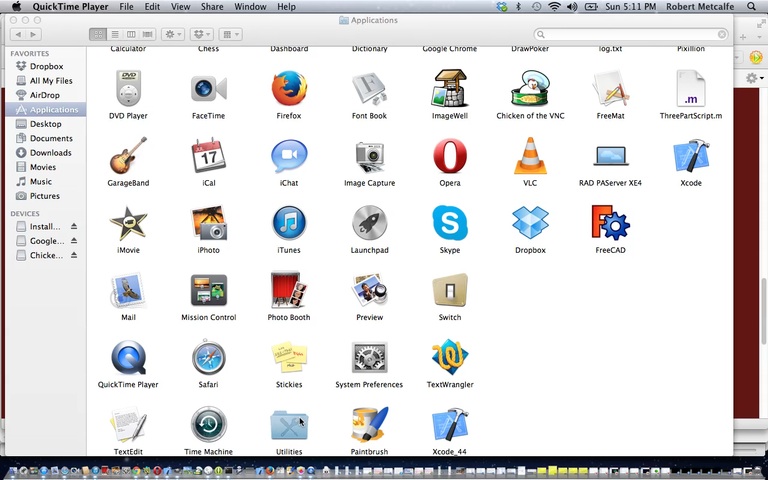Viewport: 768px width, 480px height.
Task: Click the Mail stamp icon
Action: [x=128, y=290]
